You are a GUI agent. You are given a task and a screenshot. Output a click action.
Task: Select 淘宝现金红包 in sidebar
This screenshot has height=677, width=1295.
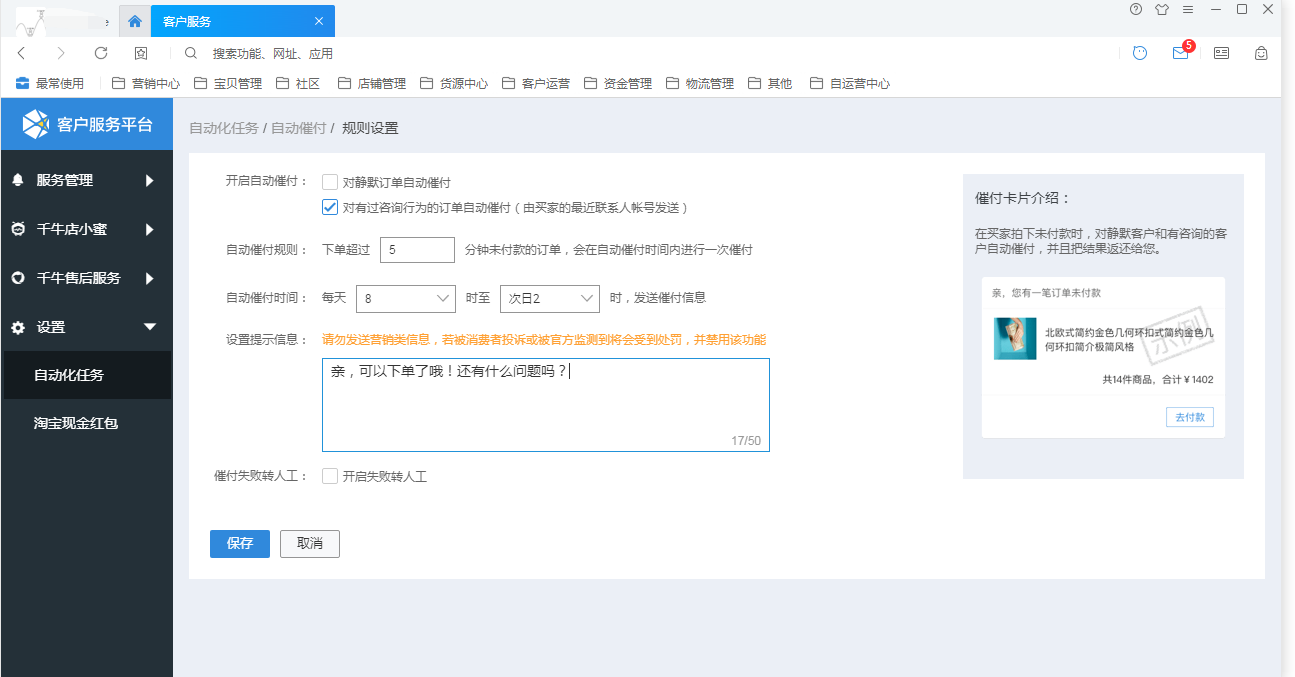click(76, 424)
